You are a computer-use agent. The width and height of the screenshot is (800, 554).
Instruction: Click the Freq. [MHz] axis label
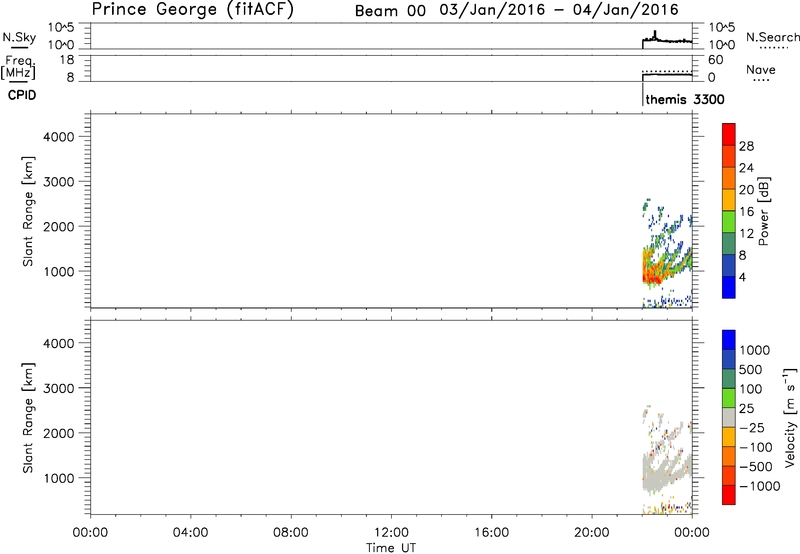pos(18,67)
